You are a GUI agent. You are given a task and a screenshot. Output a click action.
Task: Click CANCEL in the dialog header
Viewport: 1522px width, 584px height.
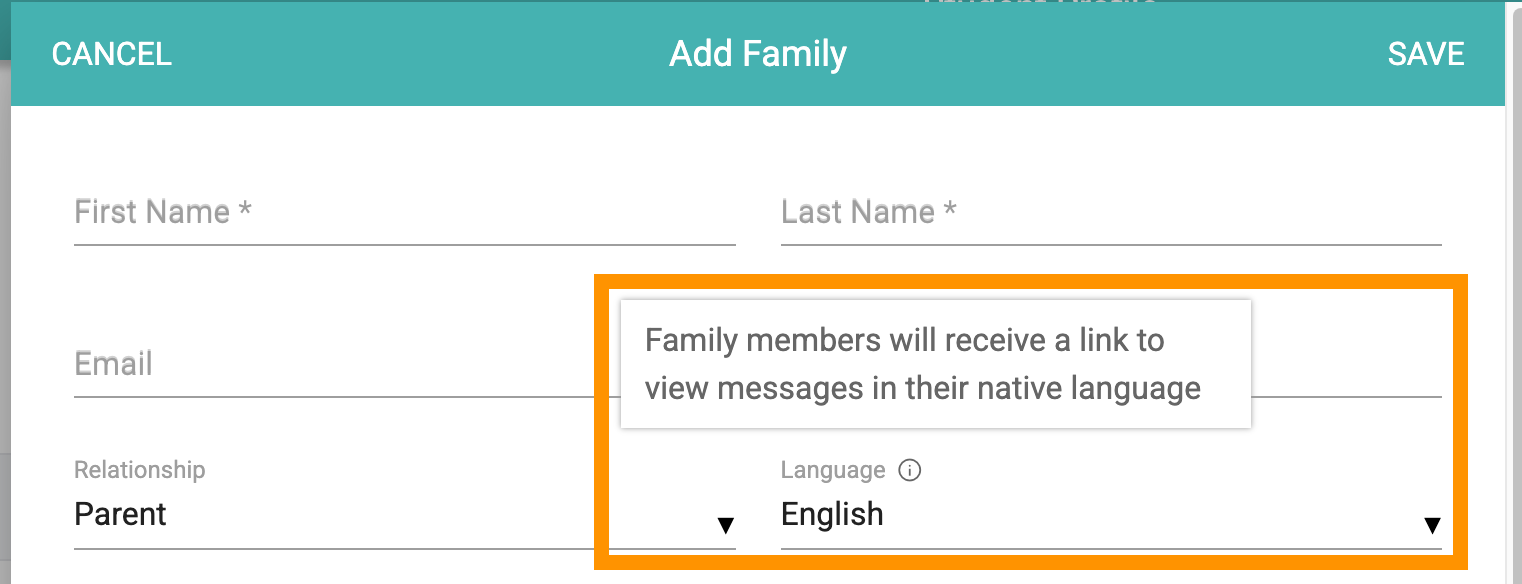112,54
